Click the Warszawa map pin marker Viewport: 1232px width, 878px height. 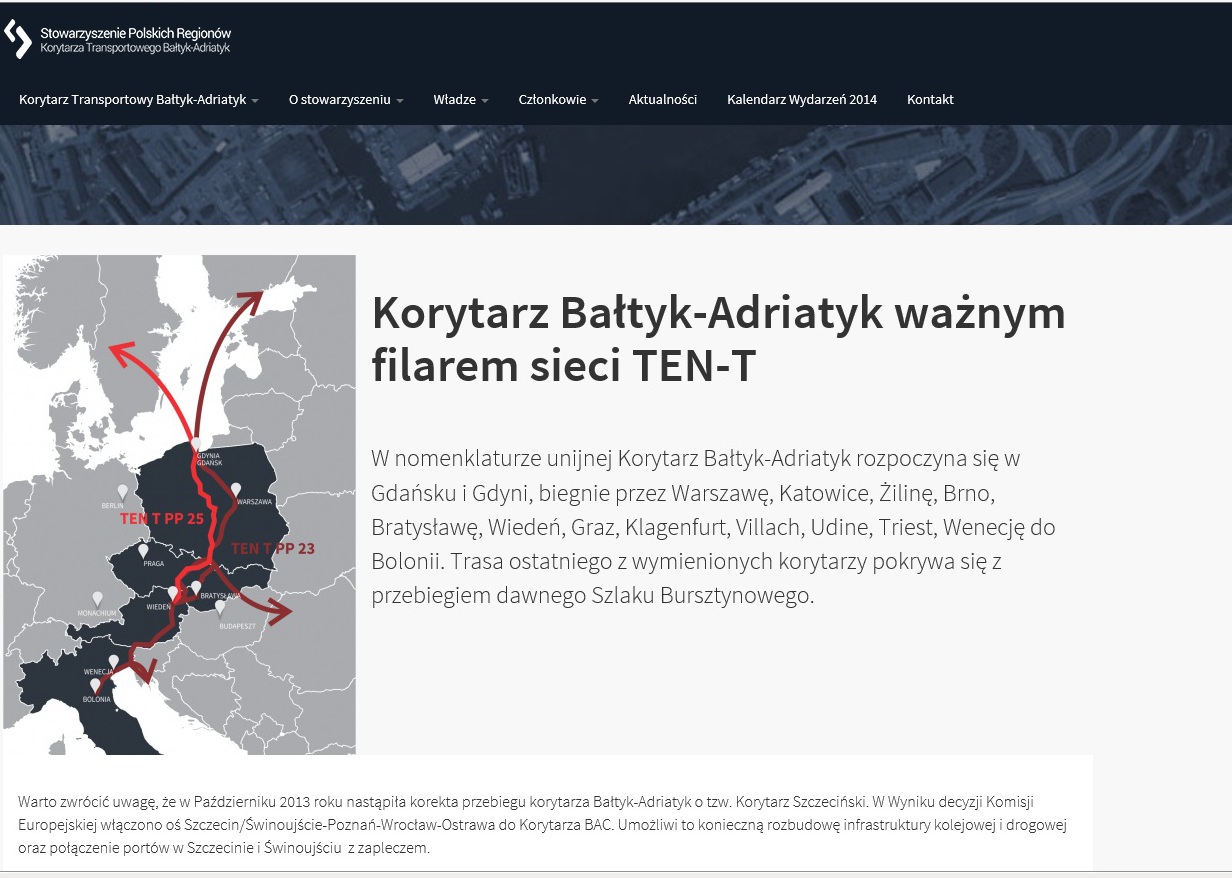[x=236, y=489]
